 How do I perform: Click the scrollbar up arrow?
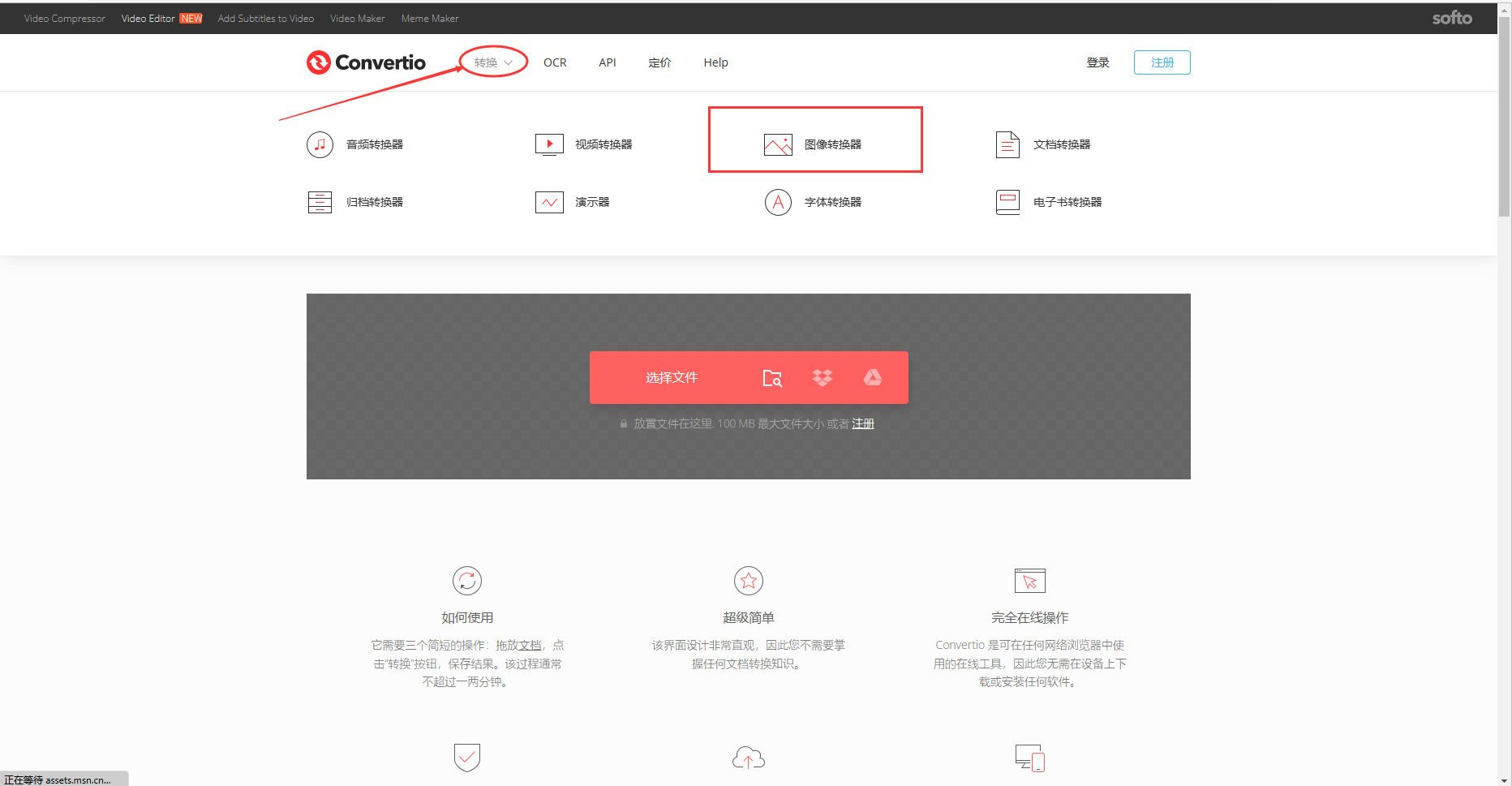1505,9
